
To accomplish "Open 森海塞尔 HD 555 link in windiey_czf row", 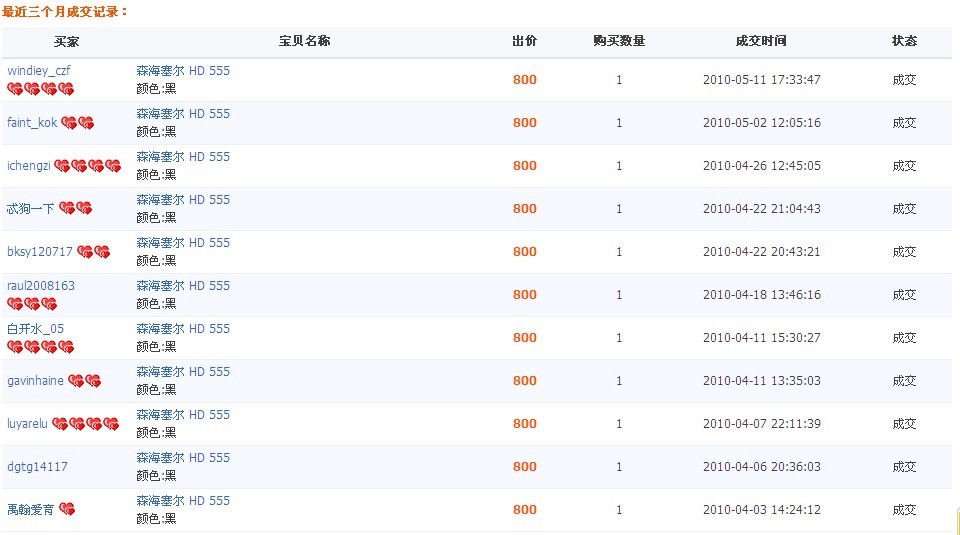I will coord(183,71).
